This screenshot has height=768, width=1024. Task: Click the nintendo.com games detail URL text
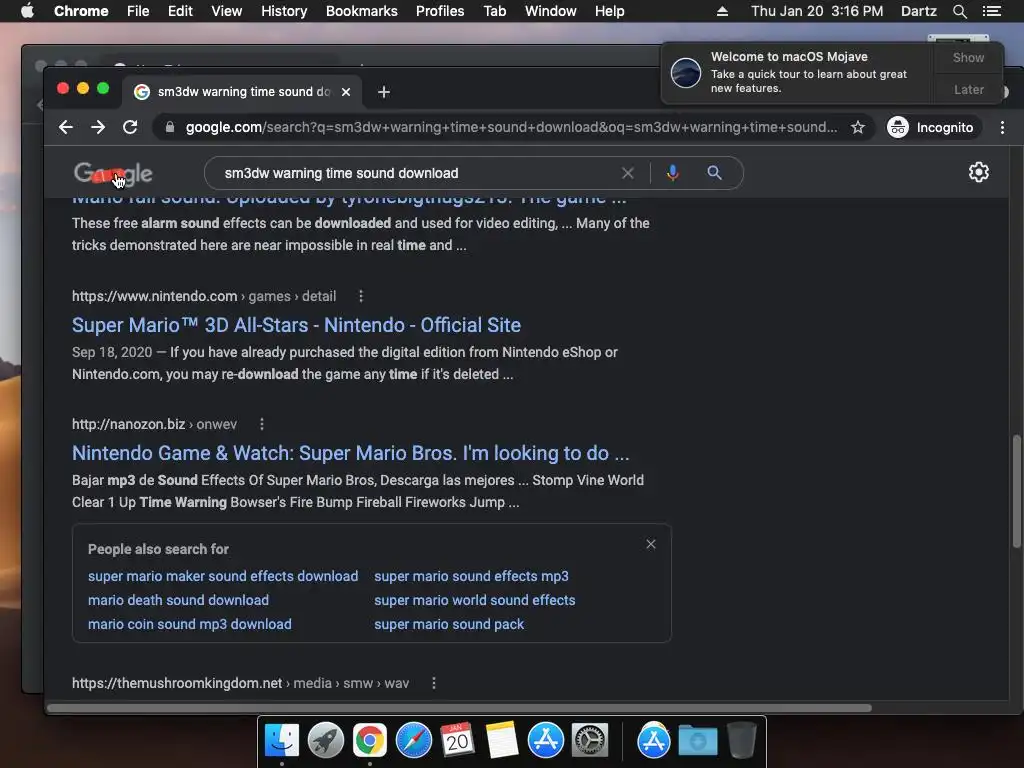pyautogui.click(x=204, y=296)
